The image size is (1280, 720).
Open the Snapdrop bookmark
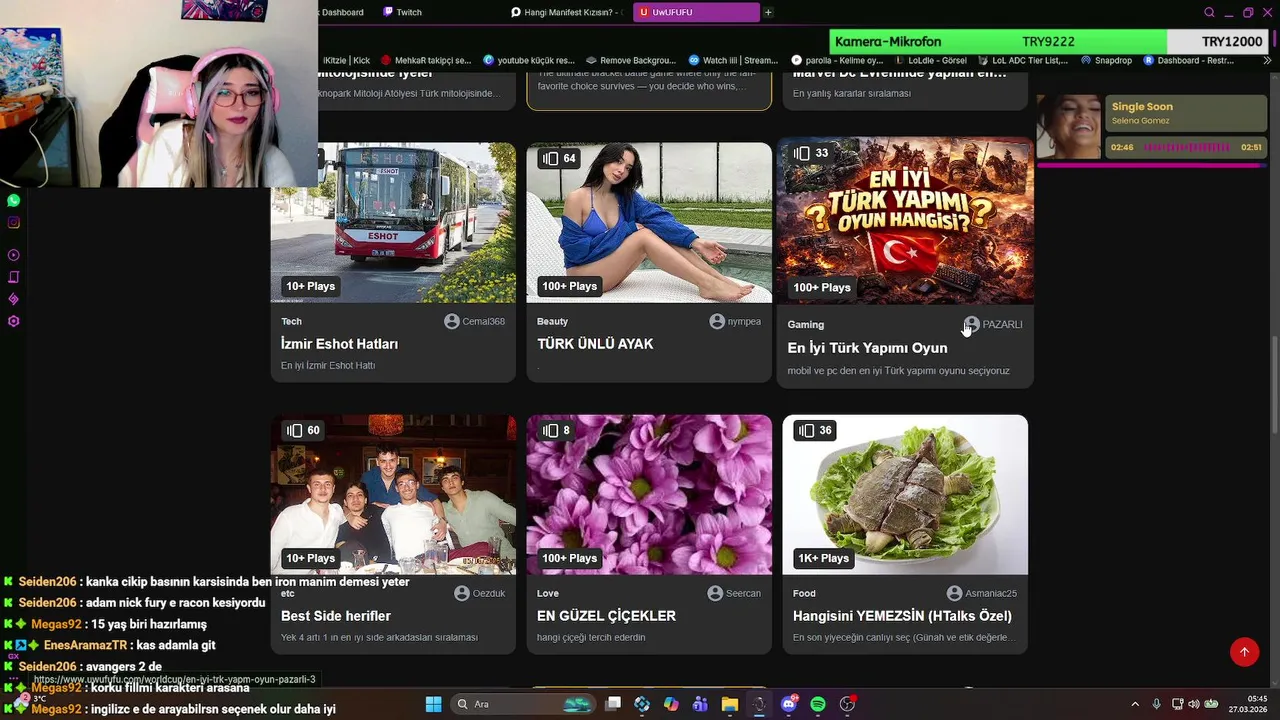click(x=1106, y=60)
